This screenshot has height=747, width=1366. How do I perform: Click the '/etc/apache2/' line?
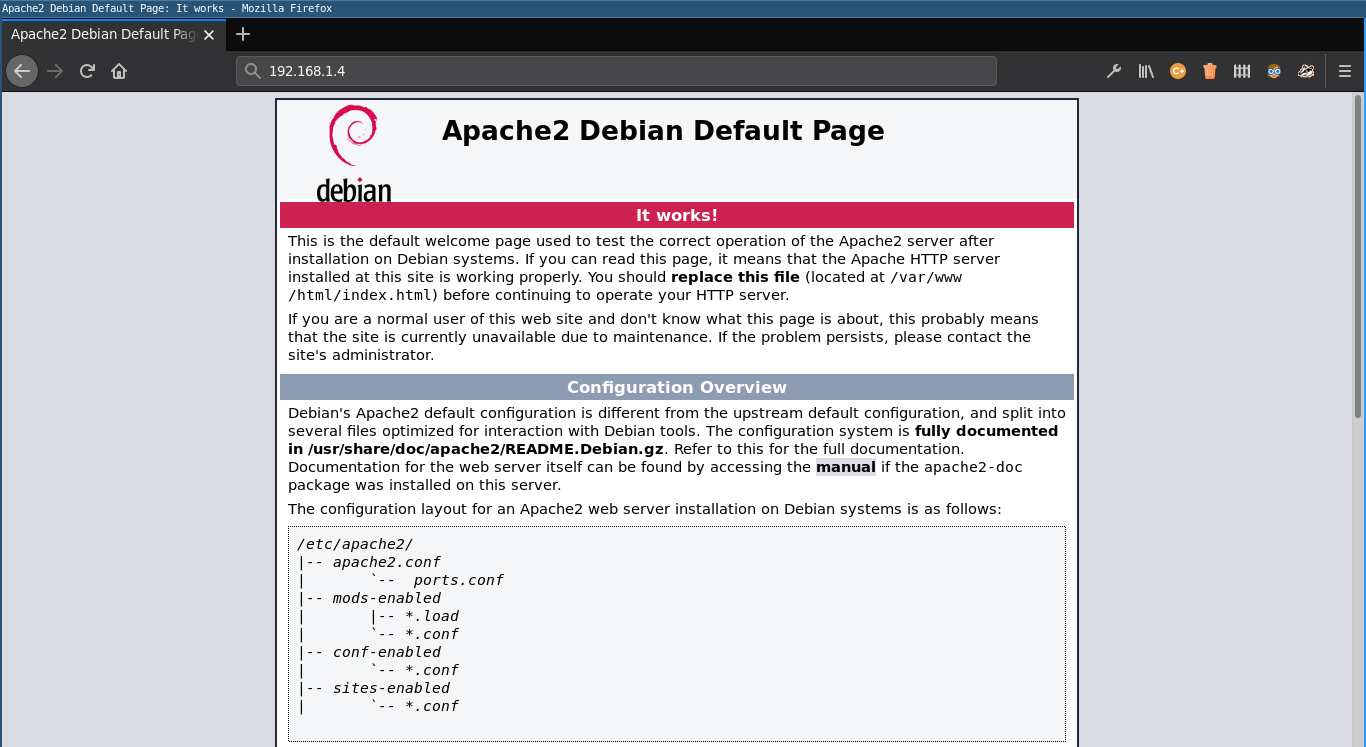tap(355, 544)
